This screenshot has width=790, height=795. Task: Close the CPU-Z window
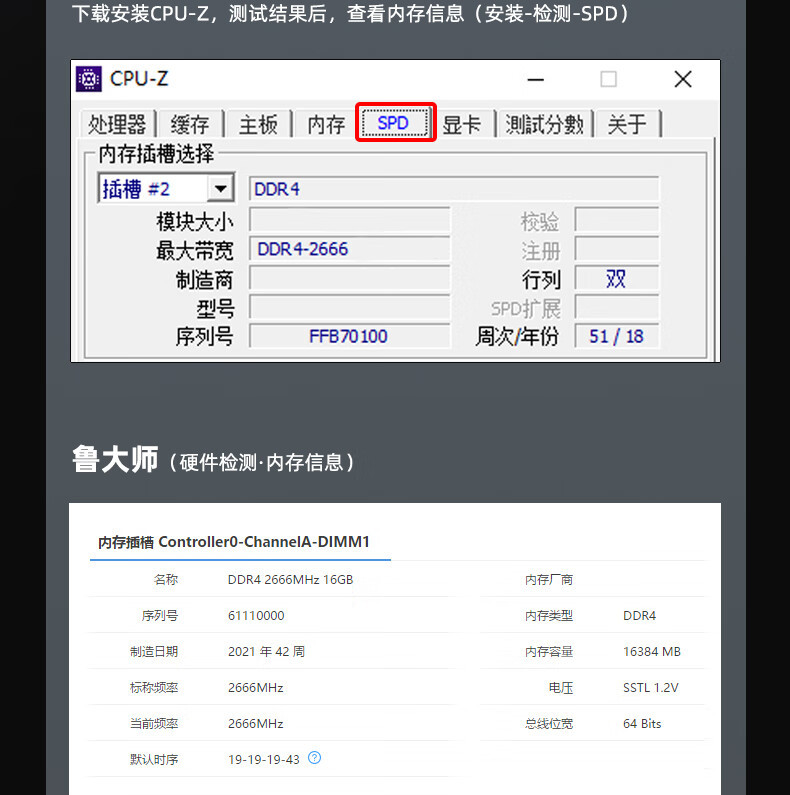pyautogui.click(x=683, y=79)
